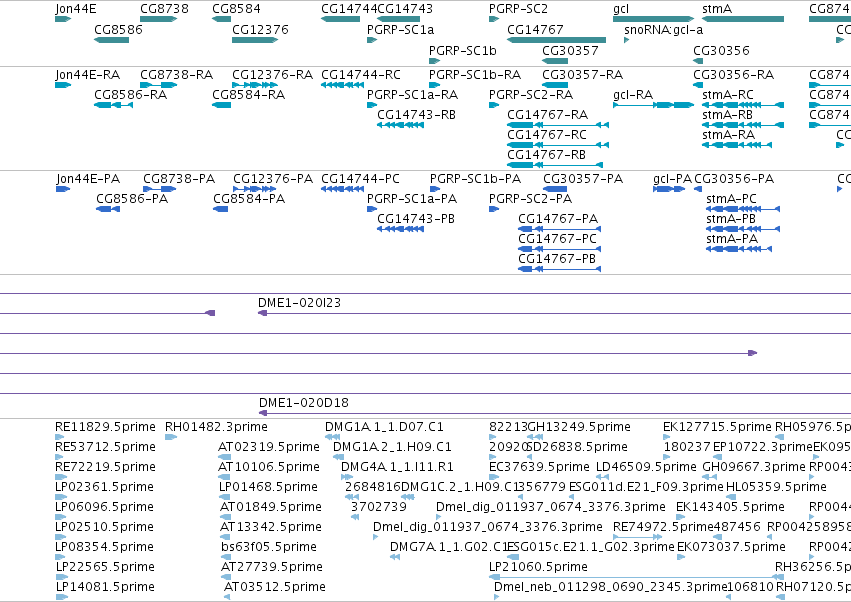The width and height of the screenshot is (851, 602).
Task: Click the stmA gene feature
Action: (743, 19)
